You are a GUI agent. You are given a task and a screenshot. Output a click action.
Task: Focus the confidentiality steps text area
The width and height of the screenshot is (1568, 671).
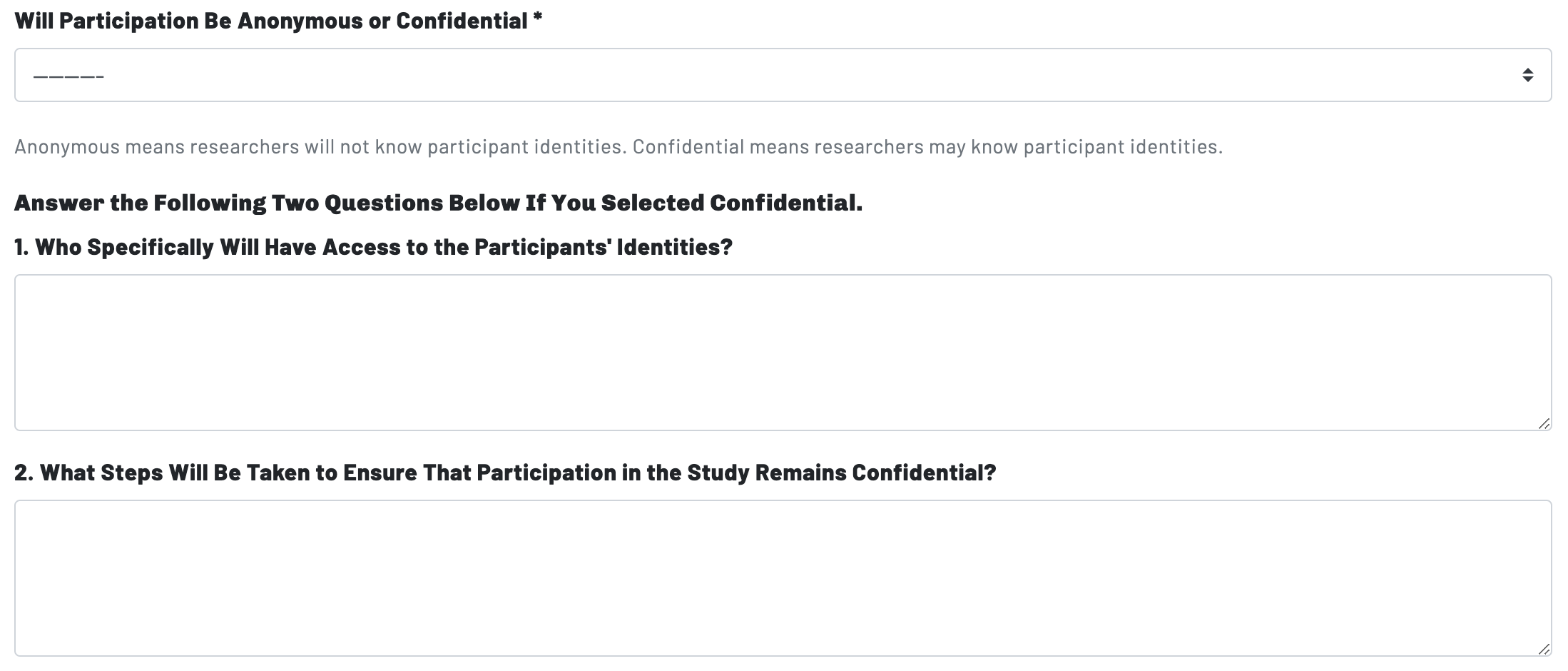point(782,577)
